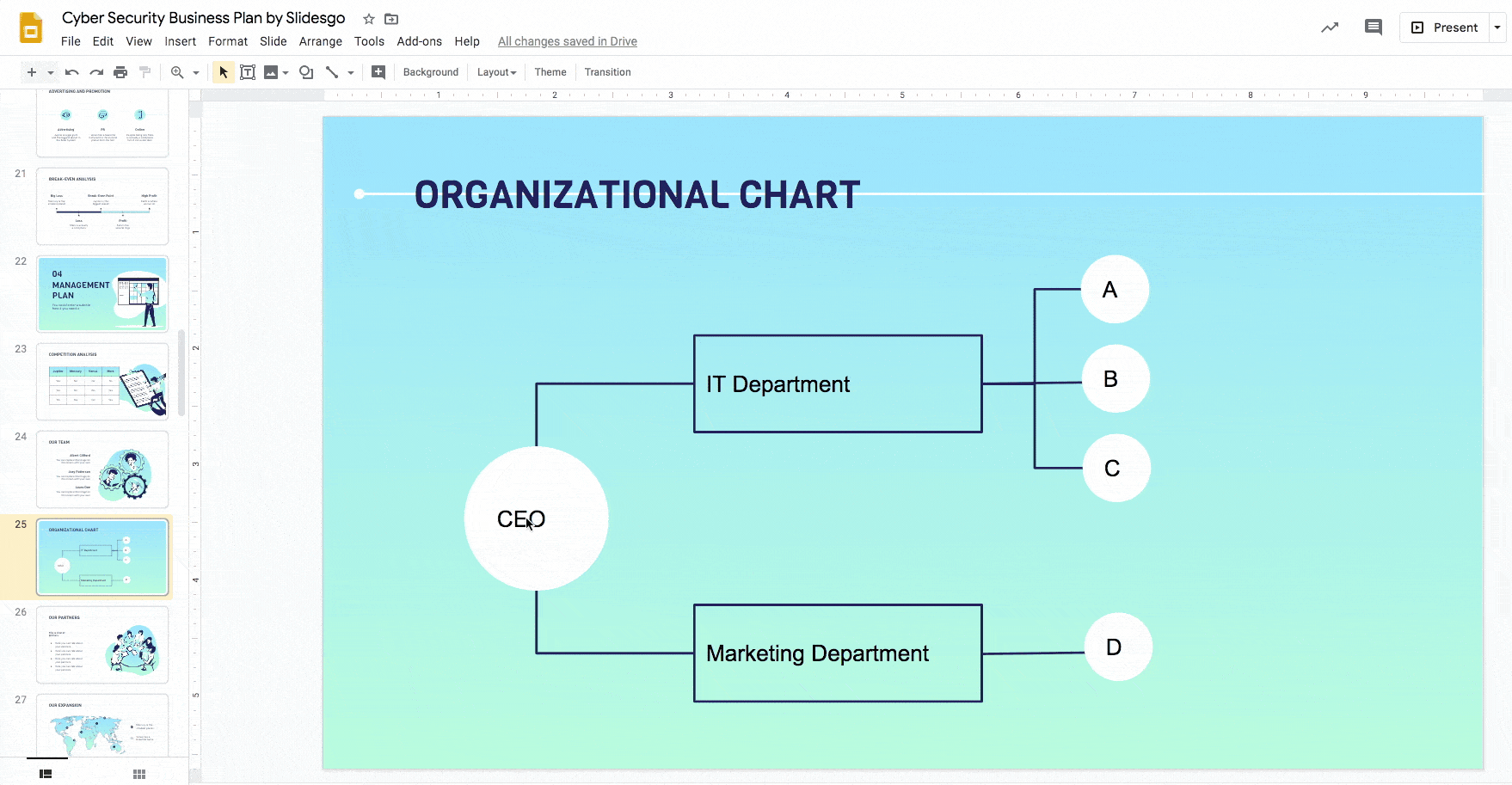This screenshot has width=1512, height=785.
Task: Select circle labeled D
Action: click(1118, 647)
